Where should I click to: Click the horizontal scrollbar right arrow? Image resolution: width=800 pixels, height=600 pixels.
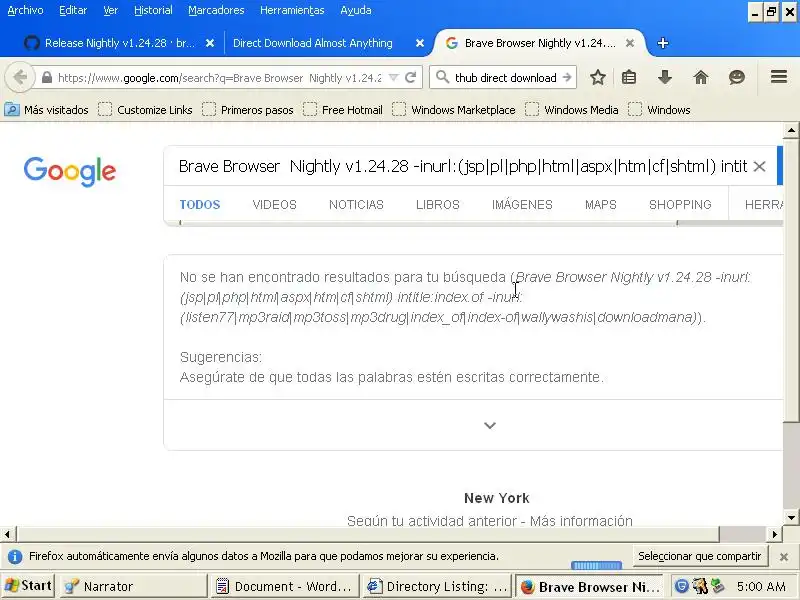tap(774, 534)
